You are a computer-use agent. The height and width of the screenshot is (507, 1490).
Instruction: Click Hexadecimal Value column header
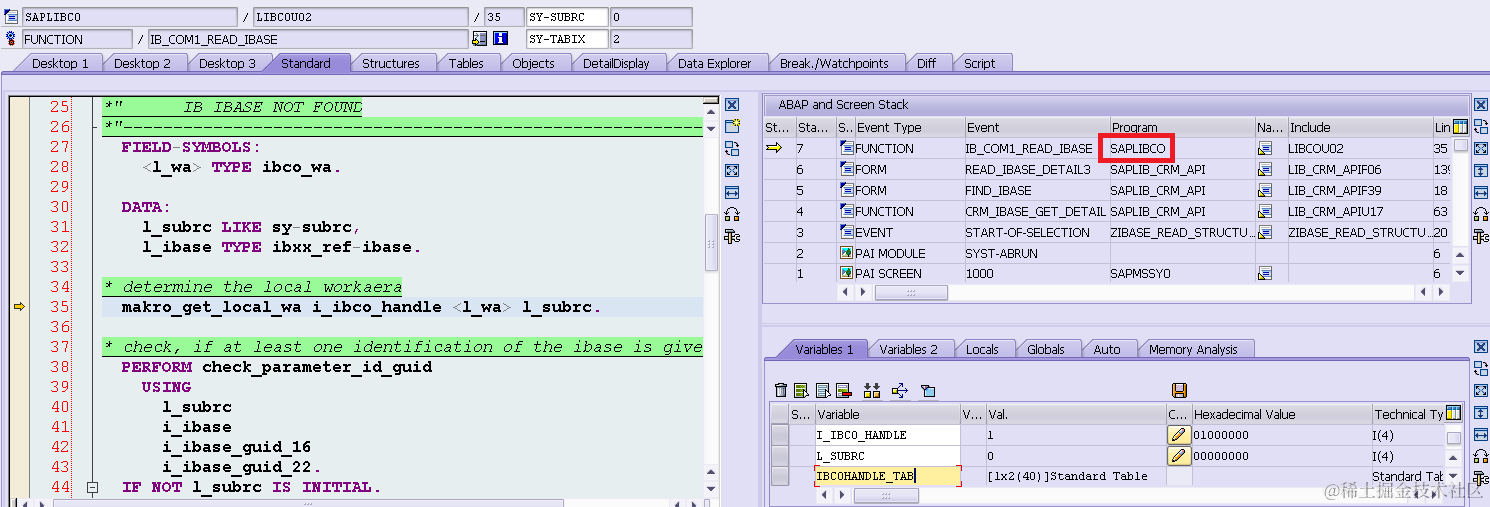[x=1281, y=414]
